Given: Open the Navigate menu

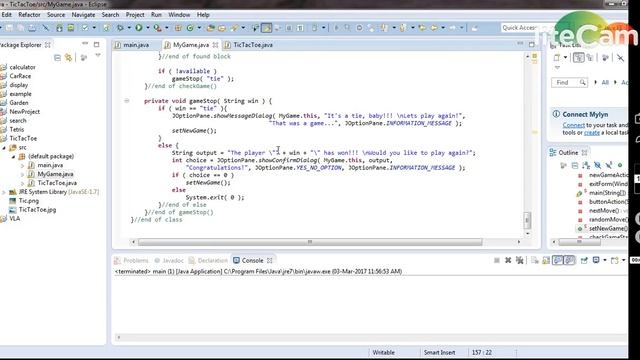Looking at the screenshot, I should pos(83,15).
